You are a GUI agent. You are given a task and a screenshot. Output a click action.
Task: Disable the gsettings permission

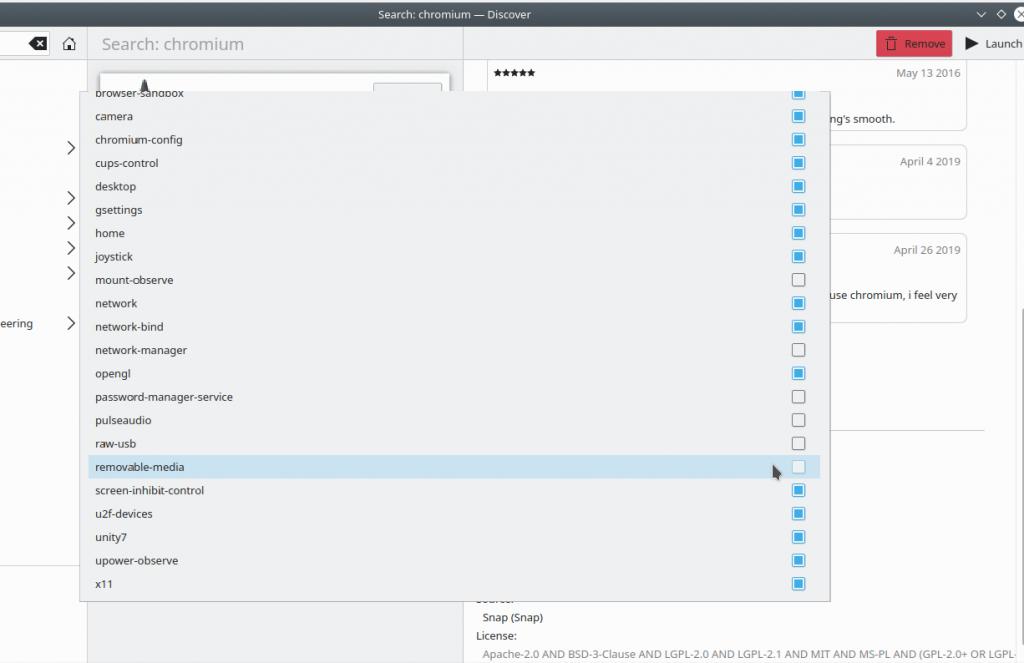point(798,210)
